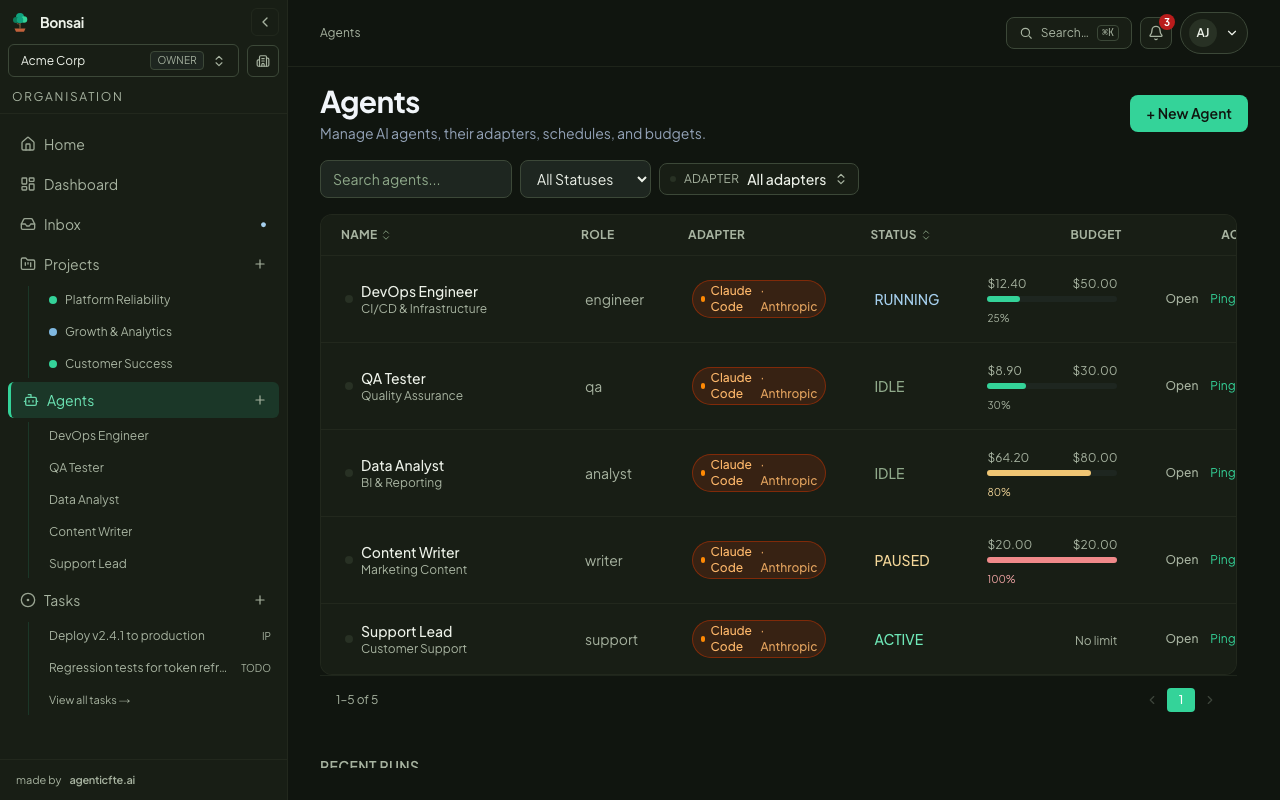This screenshot has width=1280, height=800.
Task: Click Claude Code adapter badge for QA Tester
Action: point(759,386)
